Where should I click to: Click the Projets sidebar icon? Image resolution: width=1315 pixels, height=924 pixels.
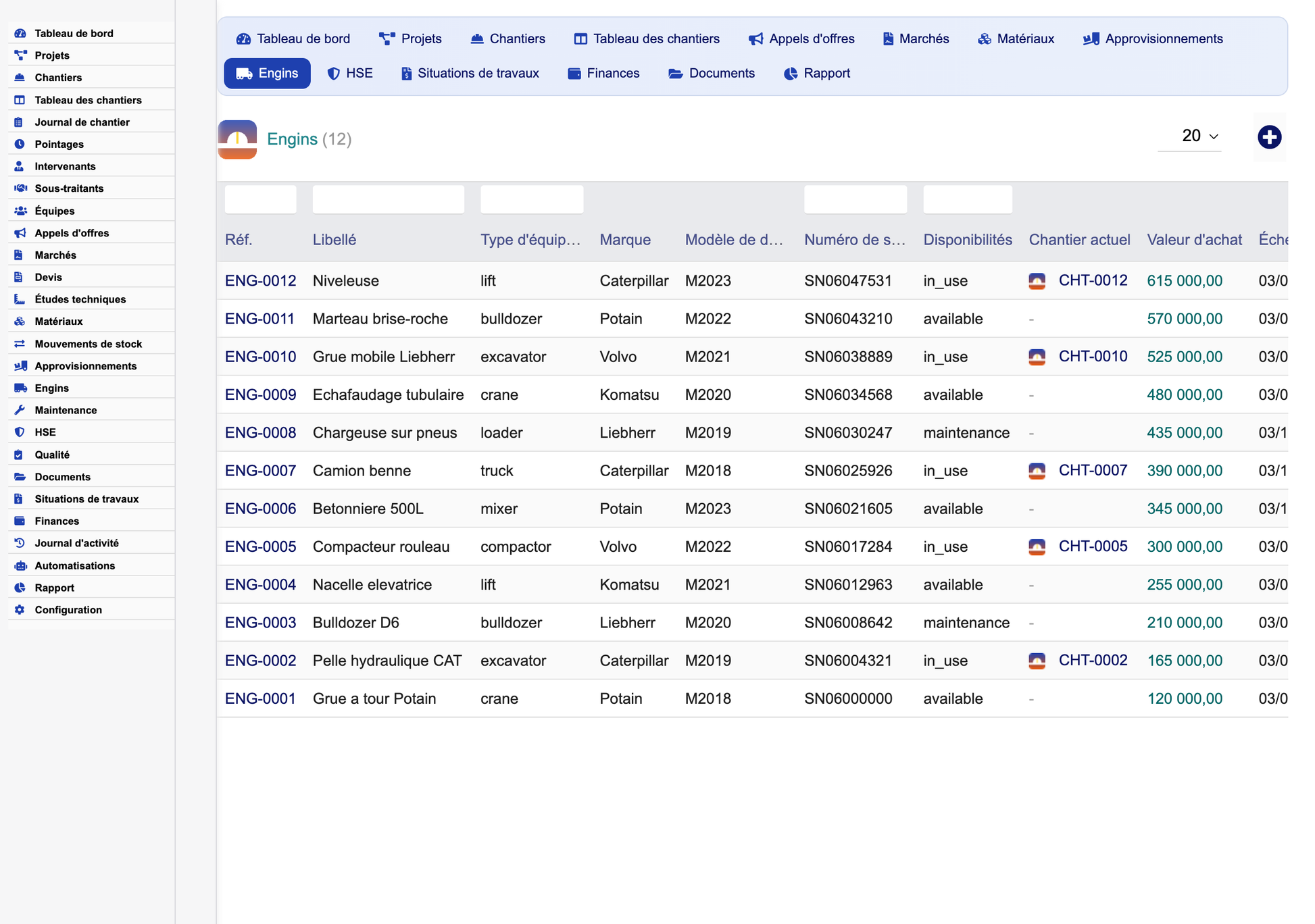20,55
